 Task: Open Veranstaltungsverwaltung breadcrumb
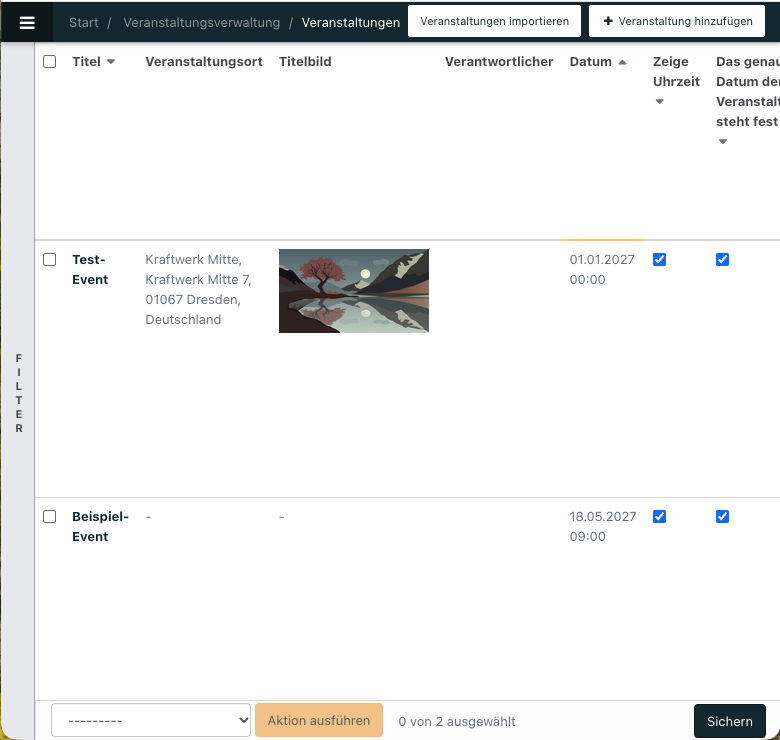201,22
